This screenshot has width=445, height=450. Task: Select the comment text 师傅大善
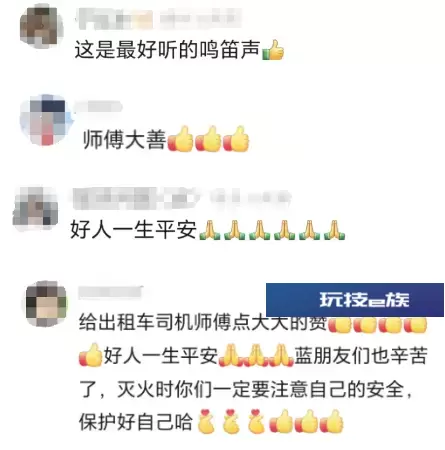[125, 139]
